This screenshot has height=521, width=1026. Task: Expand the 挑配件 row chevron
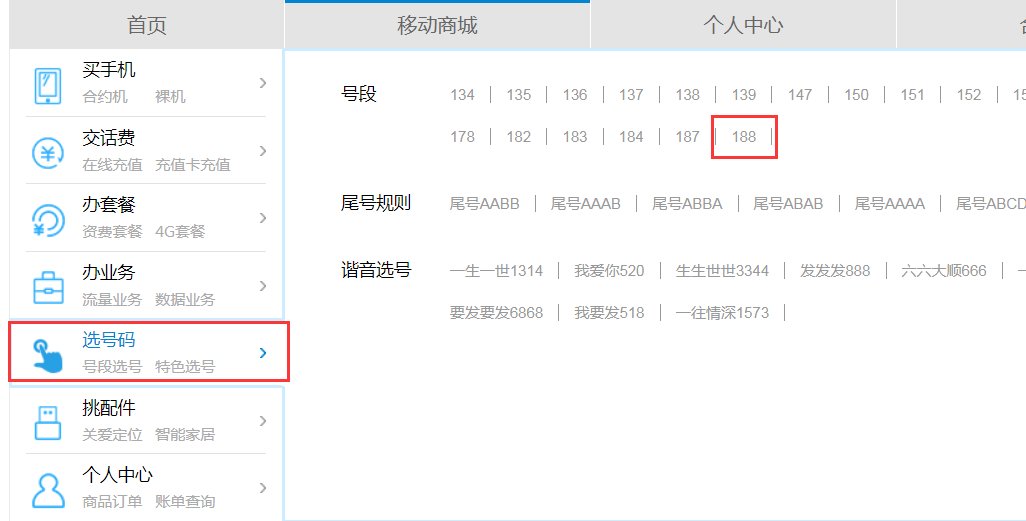tap(262, 421)
